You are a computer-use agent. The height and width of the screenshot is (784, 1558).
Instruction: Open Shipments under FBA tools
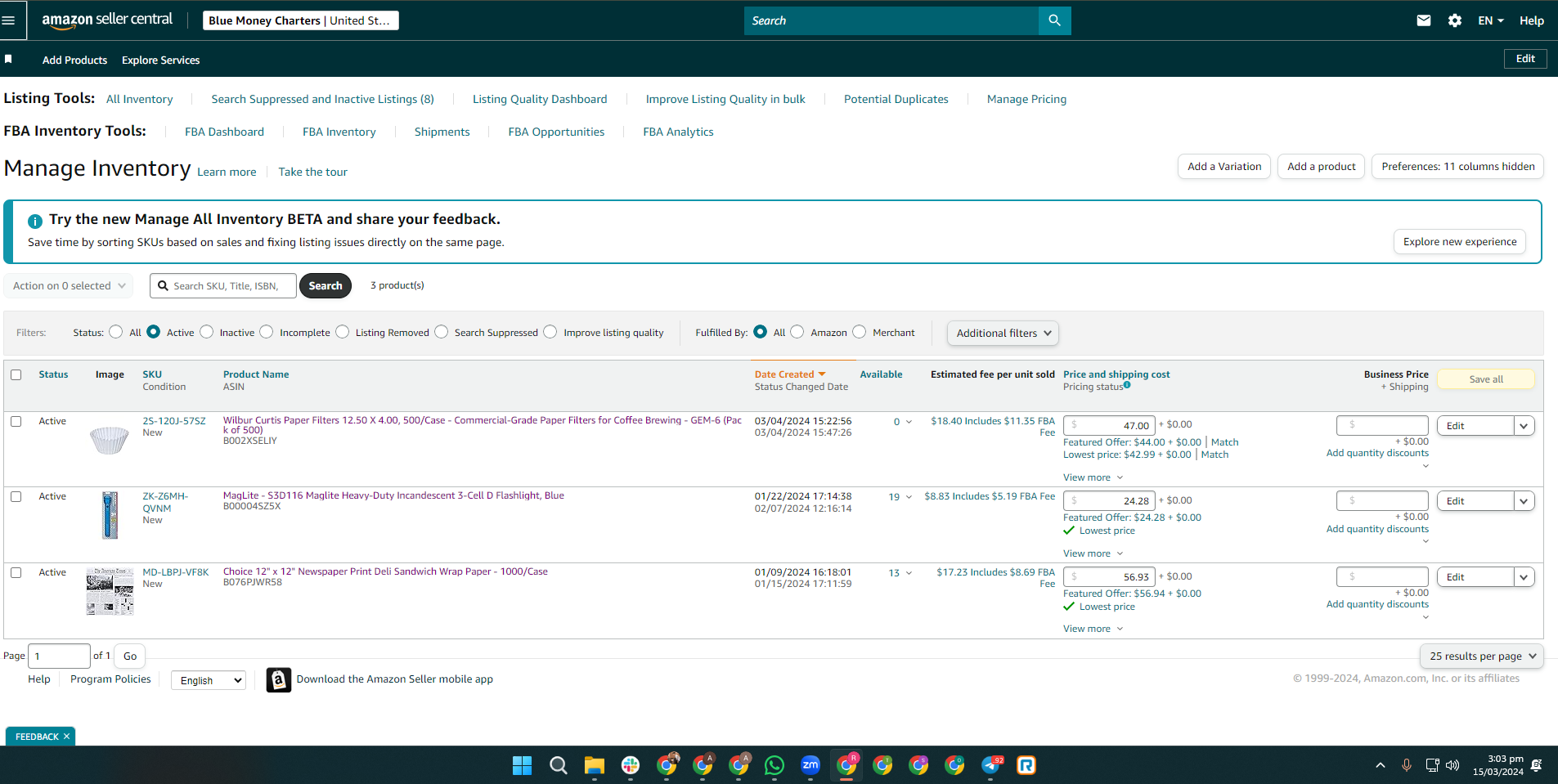pos(442,132)
